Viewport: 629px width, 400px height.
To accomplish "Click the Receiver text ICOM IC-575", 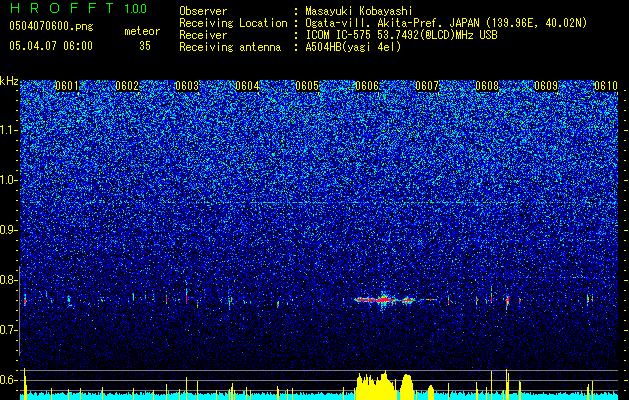I will pos(339,35).
